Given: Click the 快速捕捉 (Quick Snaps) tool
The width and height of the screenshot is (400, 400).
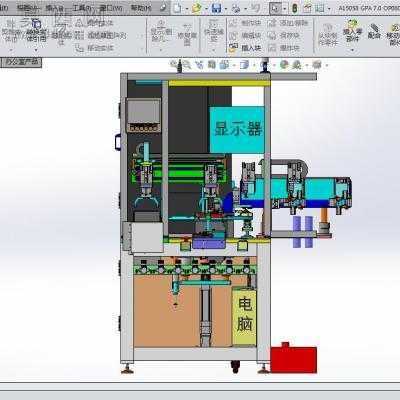Looking at the screenshot, I should 213,31.
